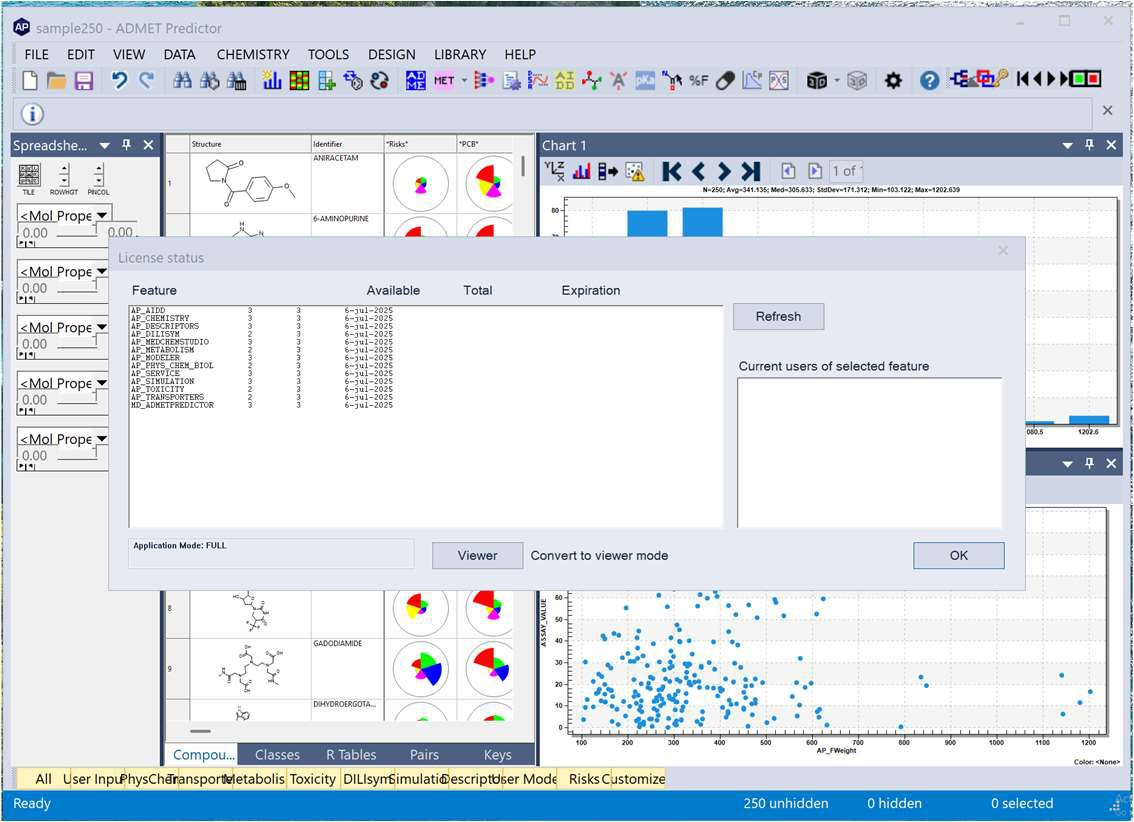Viewport: 1134px width, 822px height.
Task: Open help with blue question mark icon
Action: pos(929,80)
